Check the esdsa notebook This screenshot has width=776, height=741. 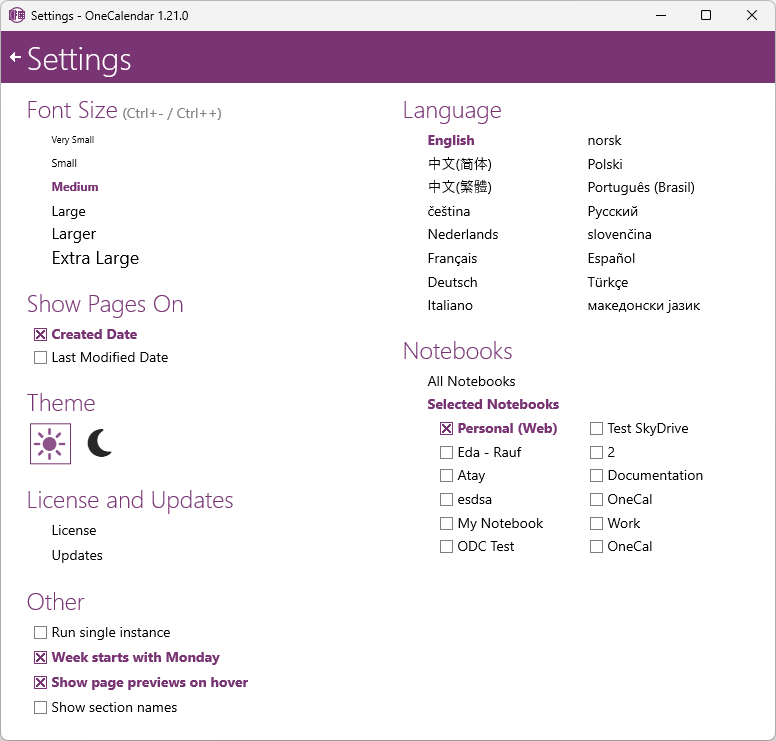[446, 499]
